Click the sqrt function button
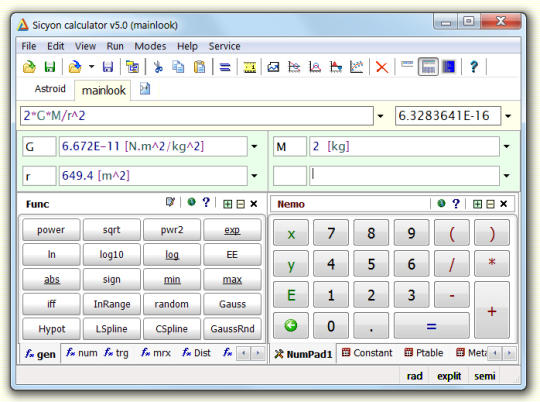The height and width of the screenshot is (402, 540). coord(112,229)
